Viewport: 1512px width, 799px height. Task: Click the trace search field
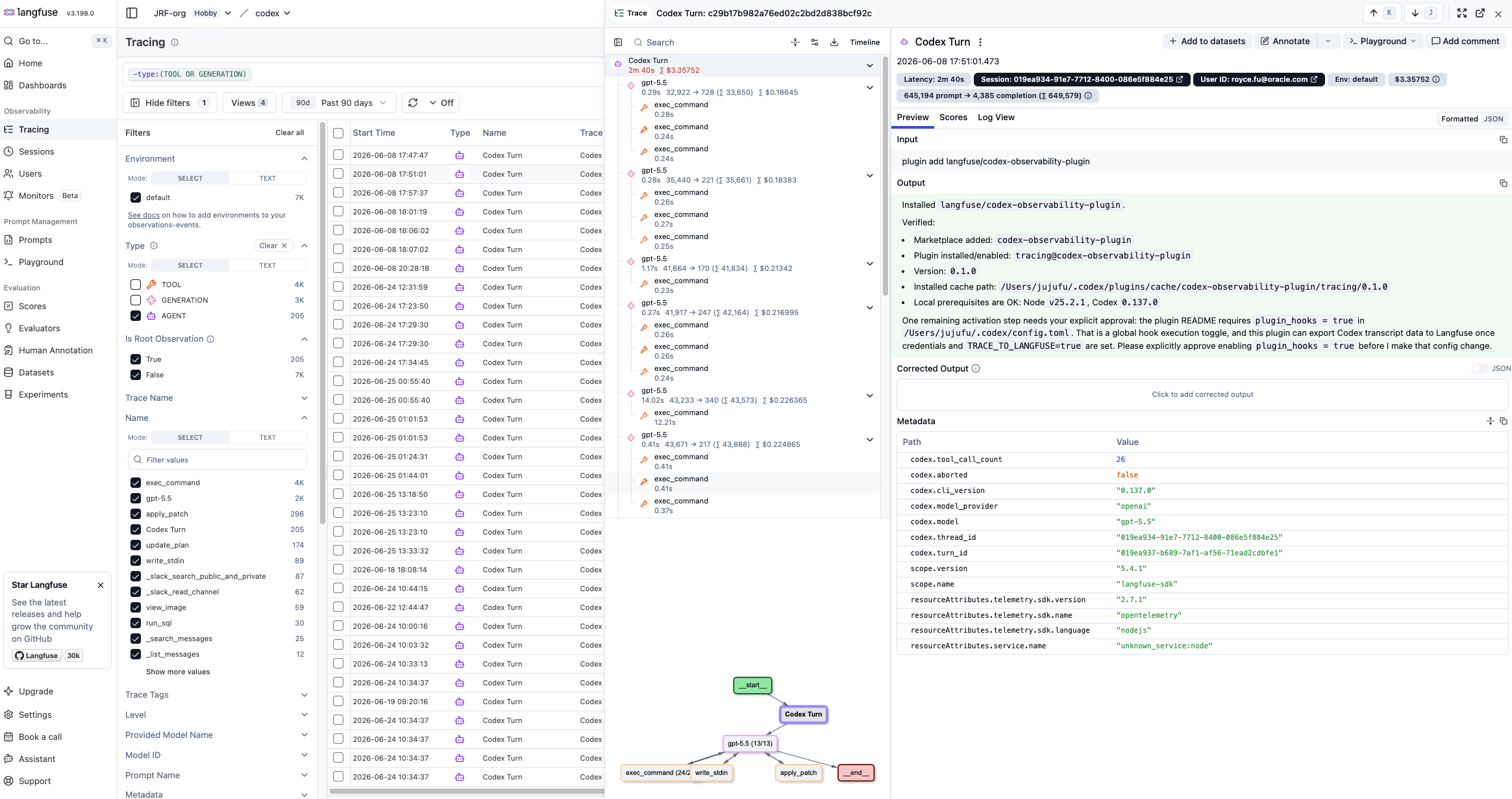click(708, 42)
